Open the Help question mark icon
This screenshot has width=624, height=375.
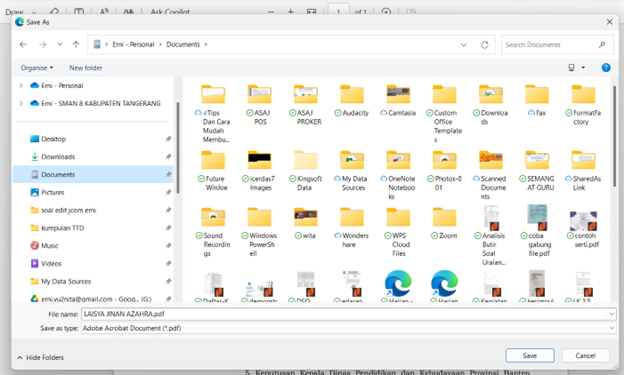pos(606,68)
